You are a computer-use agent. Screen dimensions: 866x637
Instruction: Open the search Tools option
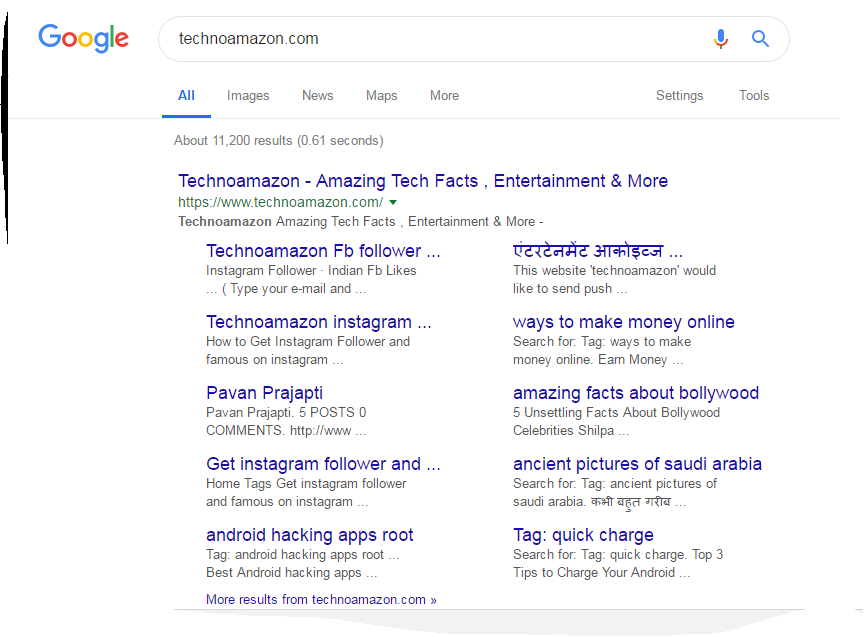754,96
